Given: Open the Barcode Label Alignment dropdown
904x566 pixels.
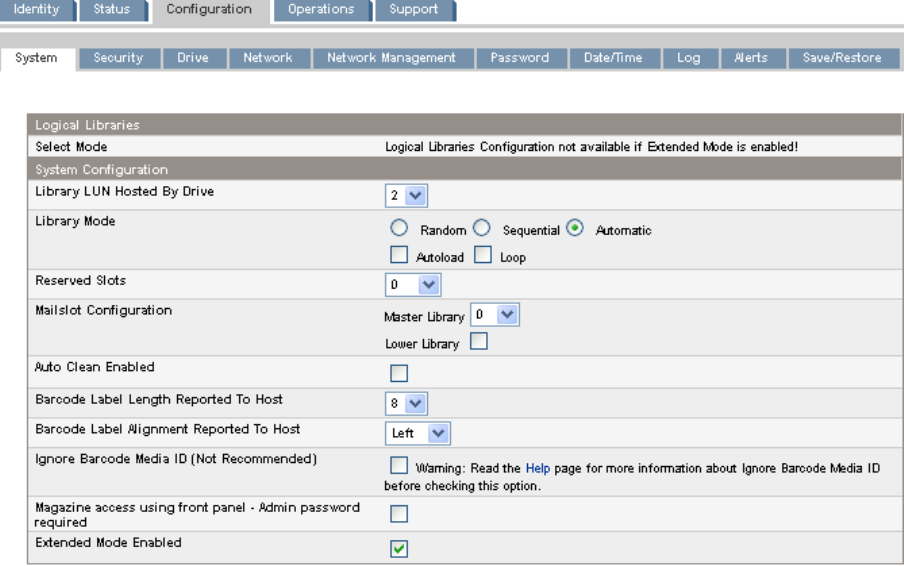Looking at the screenshot, I should tap(419, 433).
